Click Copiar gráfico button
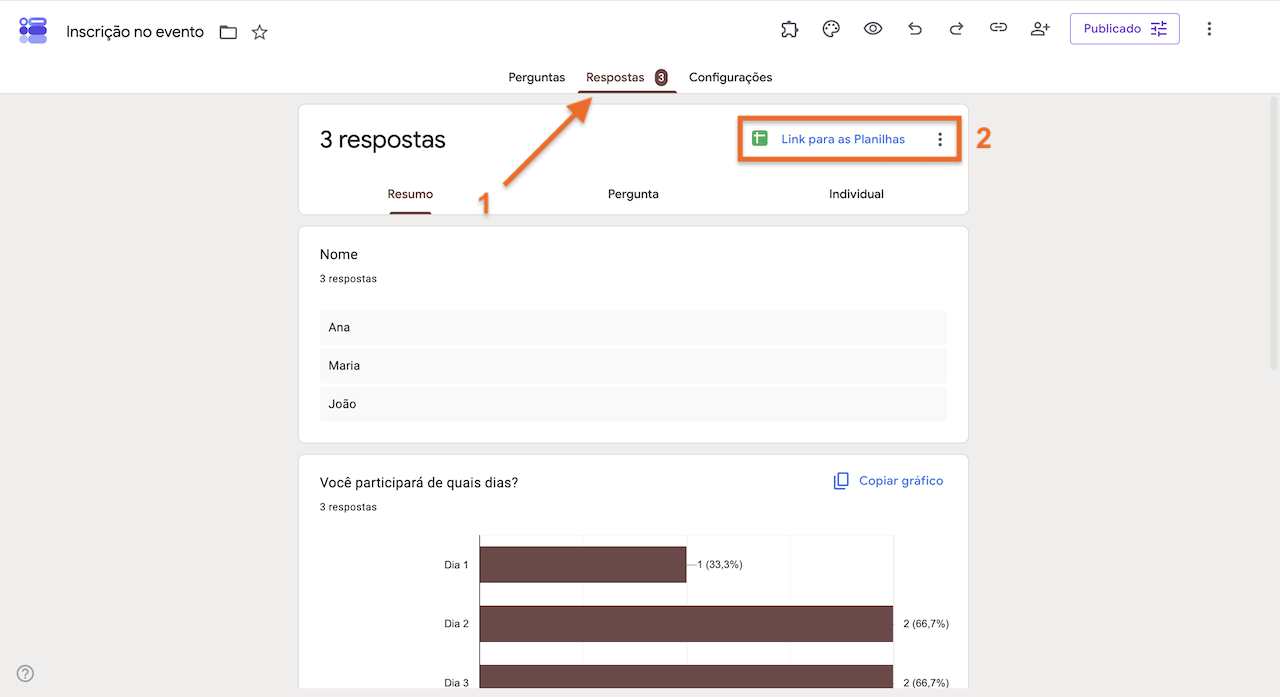Image resolution: width=1280 pixels, height=697 pixels. [x=888, y=481]
